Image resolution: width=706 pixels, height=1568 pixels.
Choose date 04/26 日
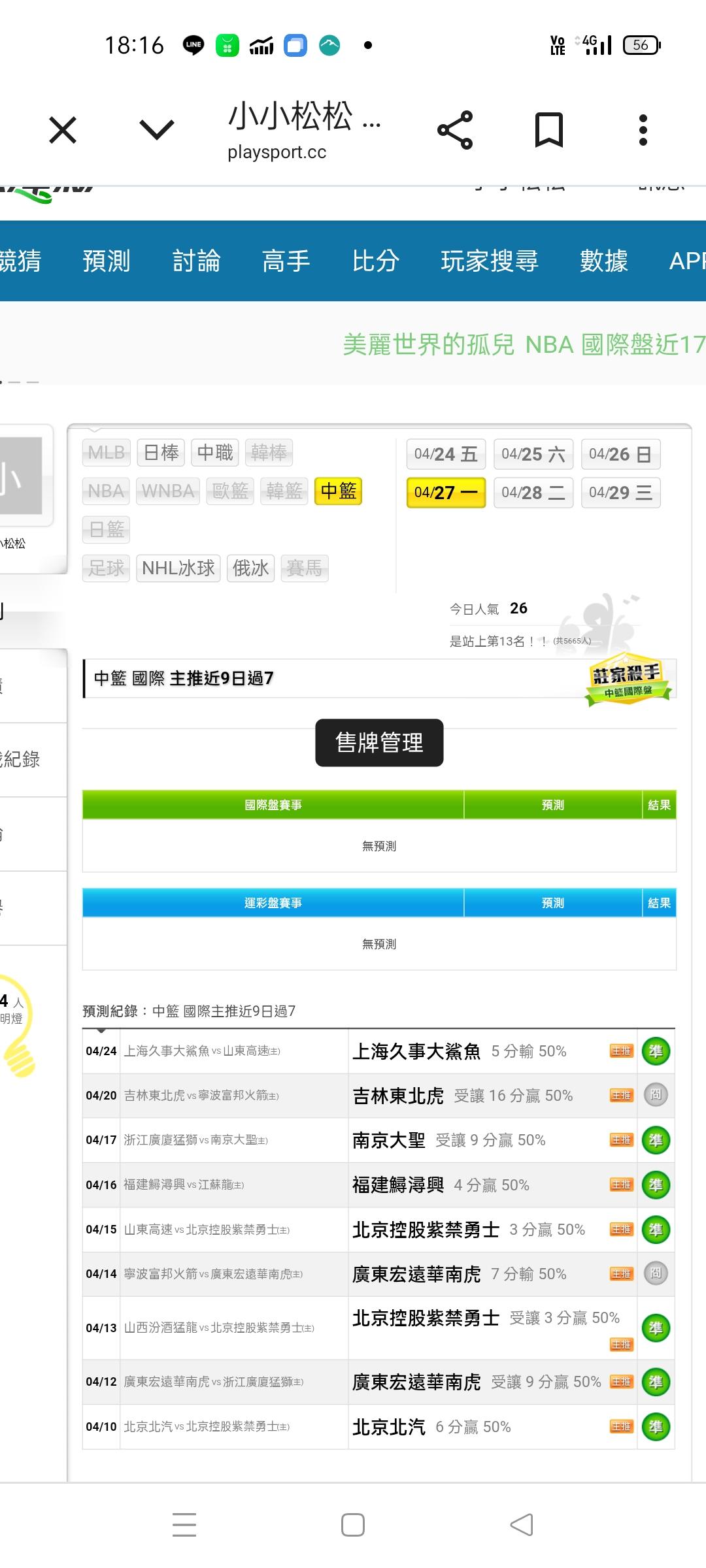tap(620, 454)
